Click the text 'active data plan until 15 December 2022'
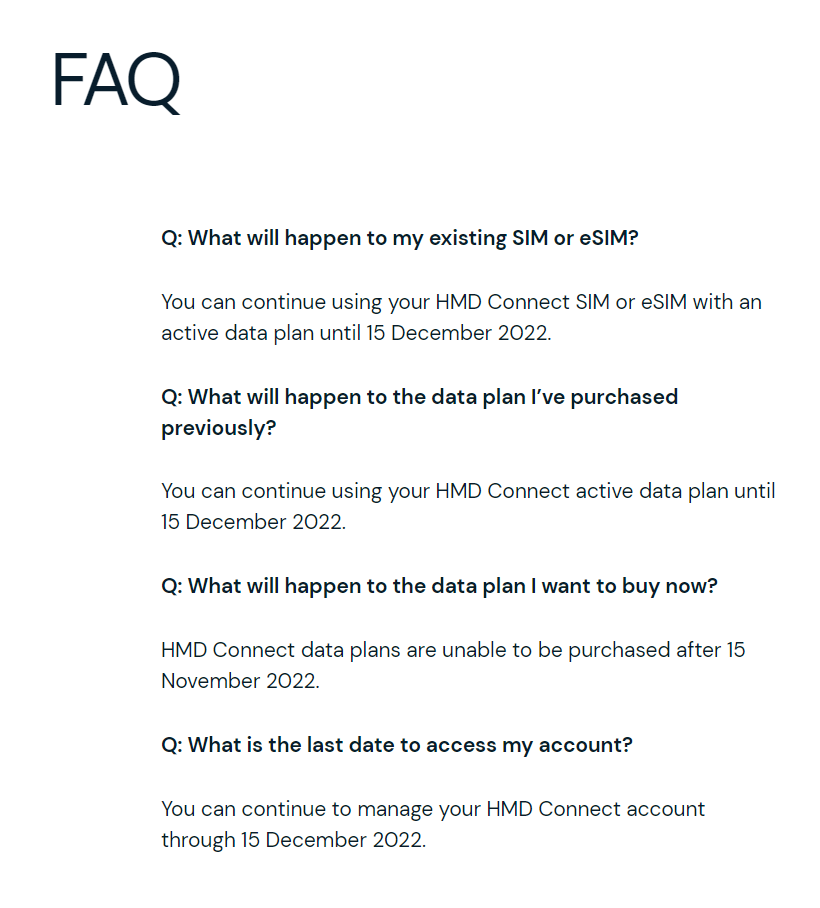 pos(356,333)
